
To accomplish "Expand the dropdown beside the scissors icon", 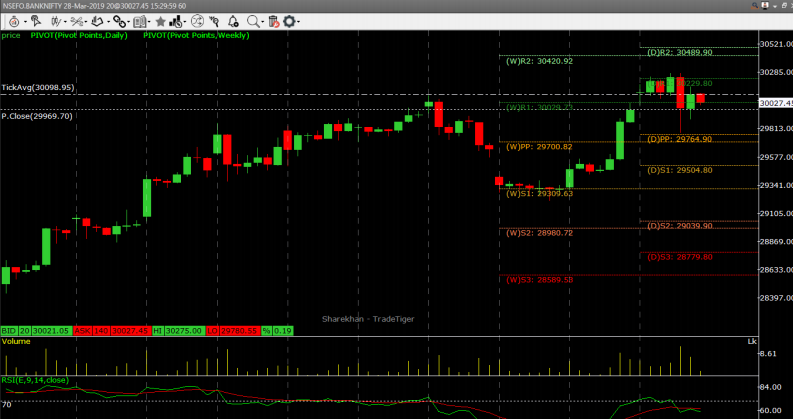I will point(86,22).
